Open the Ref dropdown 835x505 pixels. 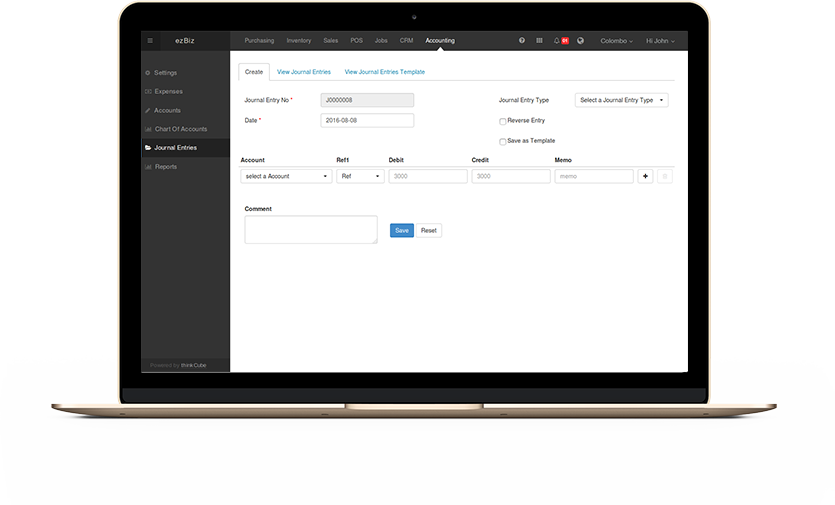(360, 176)
